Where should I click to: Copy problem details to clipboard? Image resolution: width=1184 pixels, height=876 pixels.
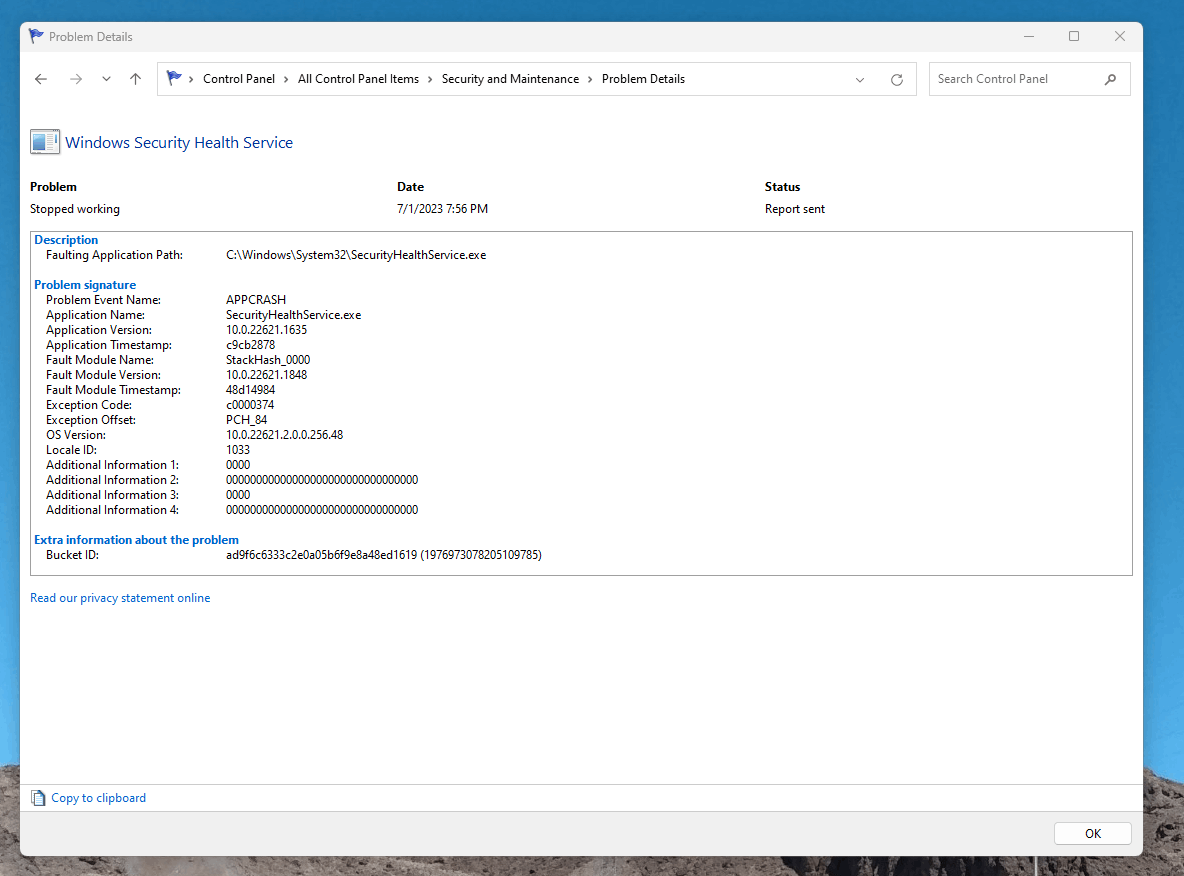click(98, 797)
